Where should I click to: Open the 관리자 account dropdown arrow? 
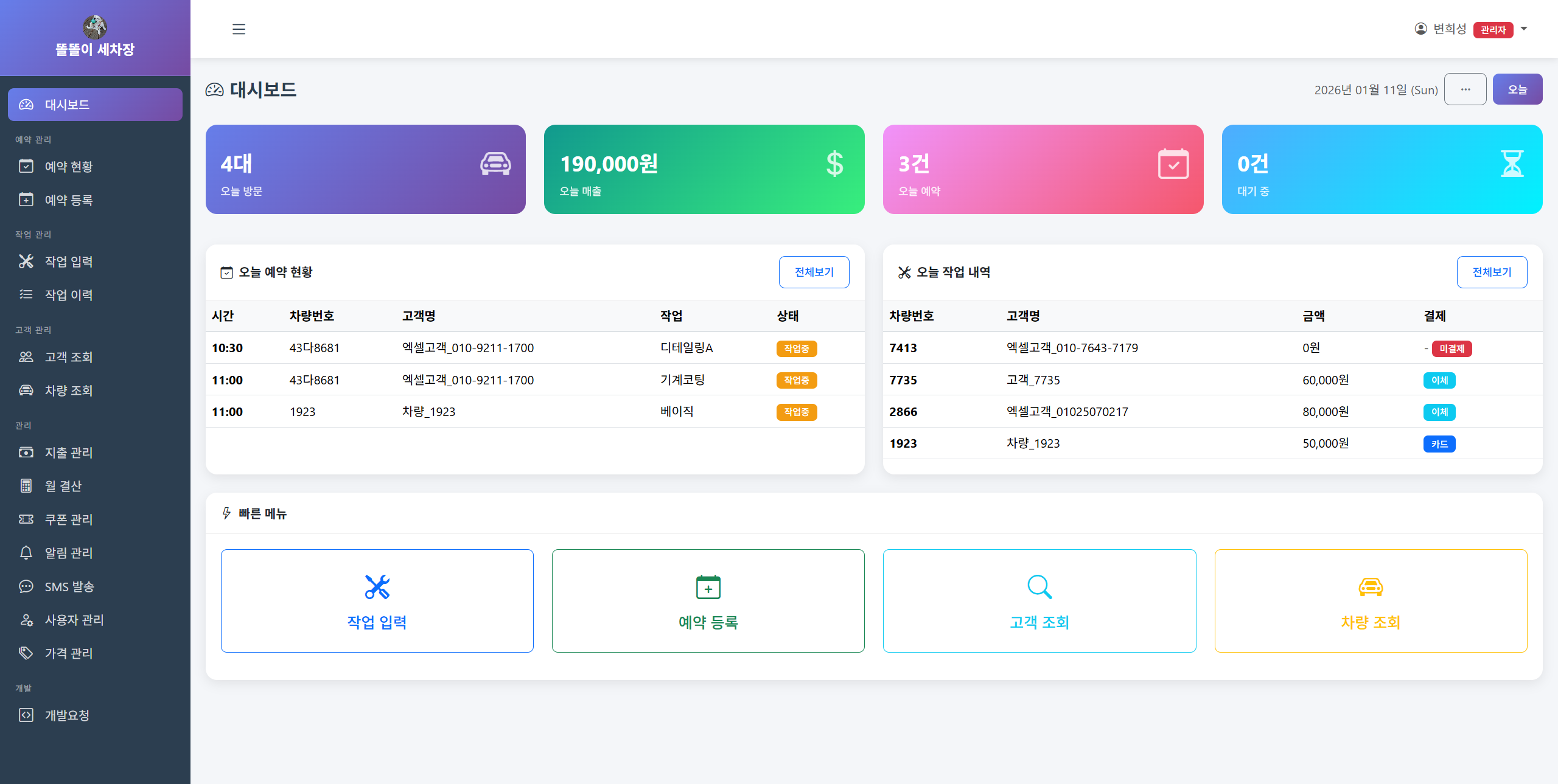pos(1524,29)
